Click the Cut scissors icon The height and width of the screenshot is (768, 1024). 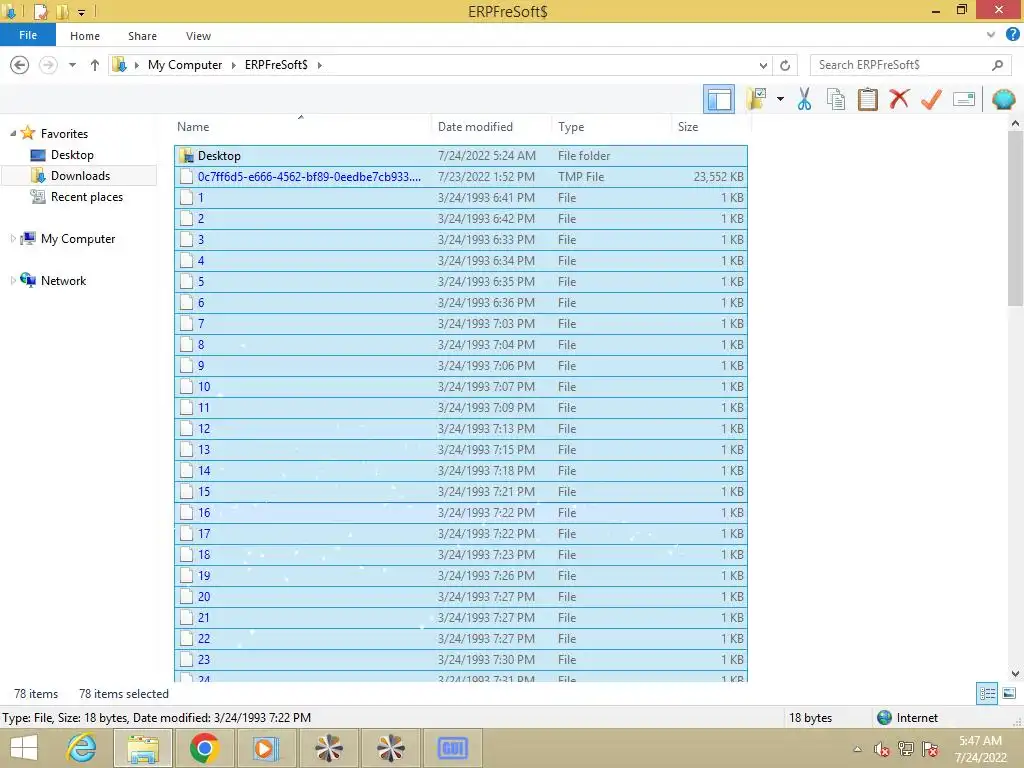805,99
